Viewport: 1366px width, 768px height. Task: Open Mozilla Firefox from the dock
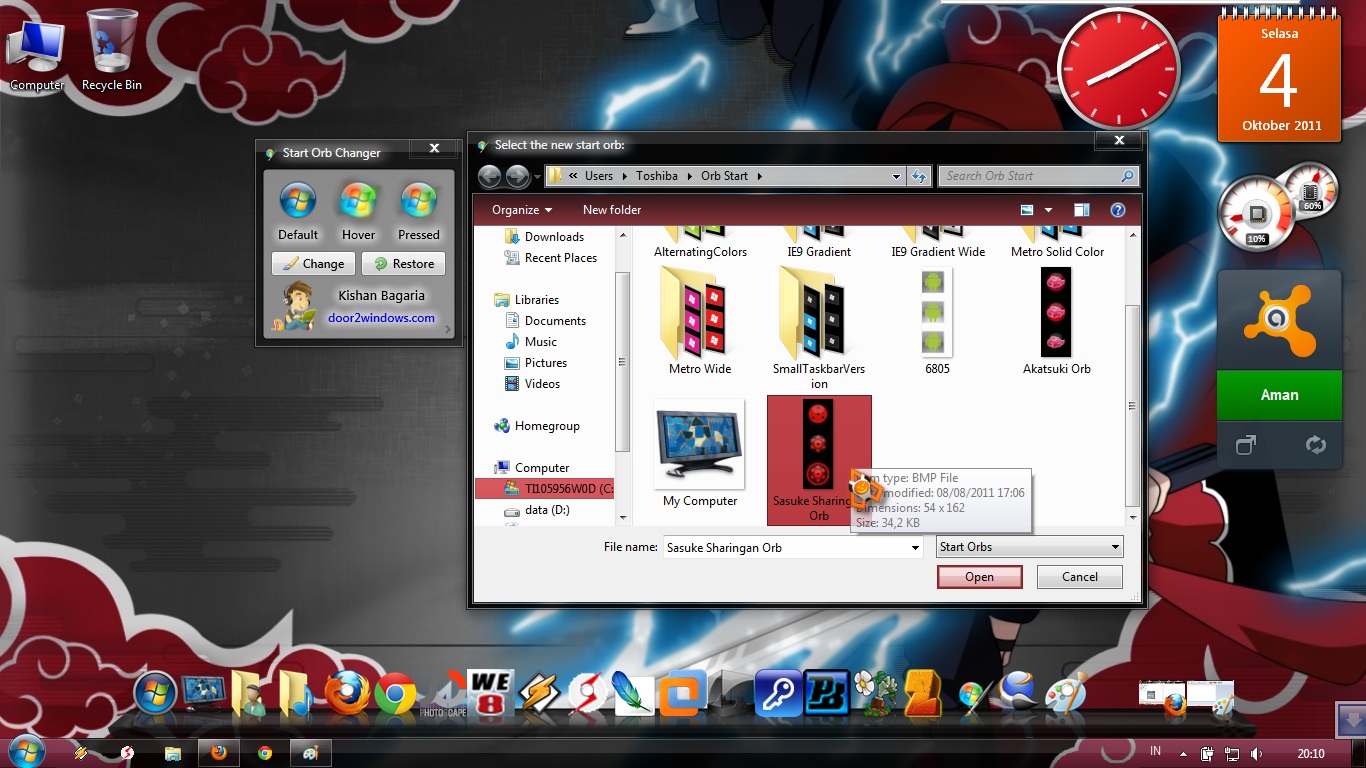[x=347, y=692]
